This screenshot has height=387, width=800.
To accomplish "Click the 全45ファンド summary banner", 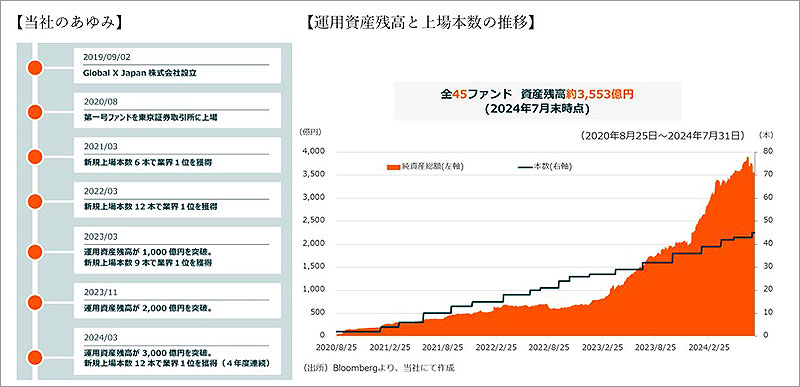I will pyautogui.click(x=538, y=101).
